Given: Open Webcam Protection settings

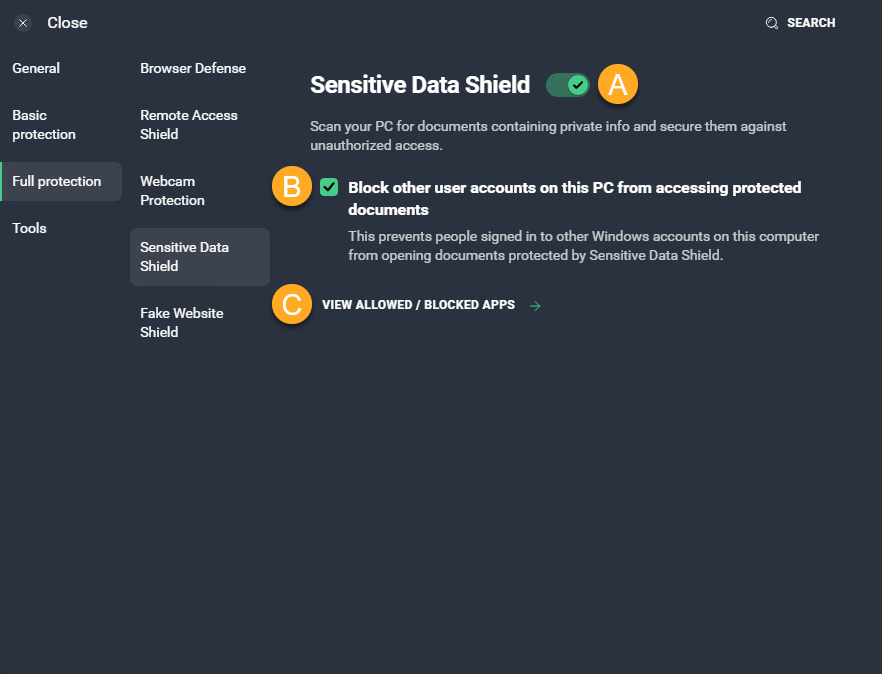Looking at the screenshot, I should (173, 191).
